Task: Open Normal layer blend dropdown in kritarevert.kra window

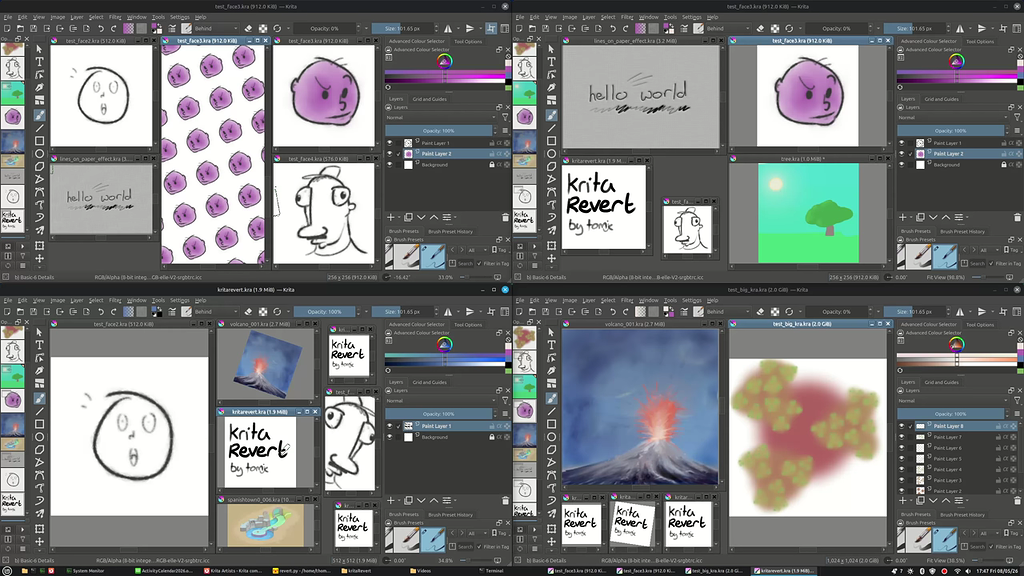Action: (x=441, y=401)
